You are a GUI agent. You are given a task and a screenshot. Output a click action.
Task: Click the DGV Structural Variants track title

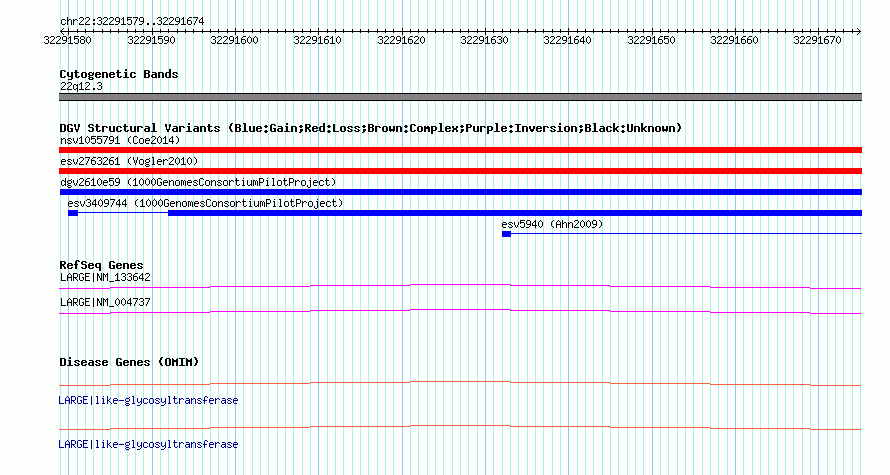pos(370,128)
